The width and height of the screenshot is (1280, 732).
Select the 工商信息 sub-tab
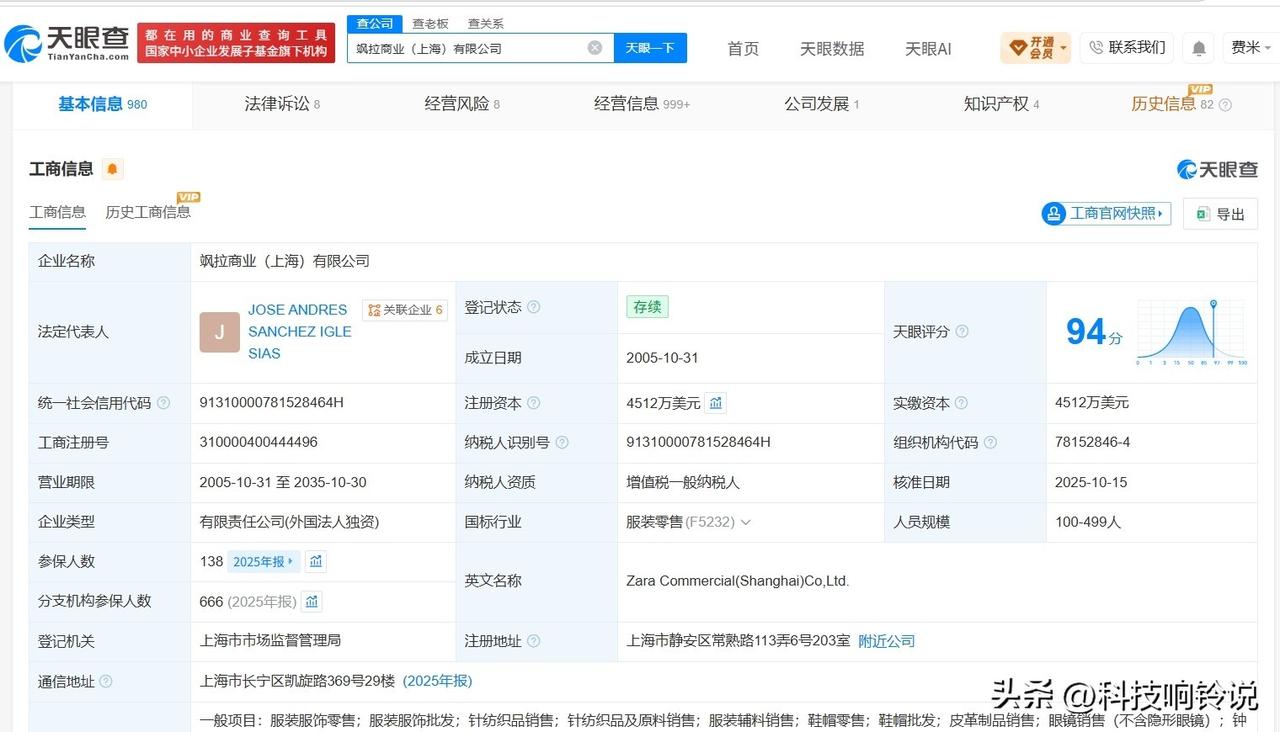point(57,212)
